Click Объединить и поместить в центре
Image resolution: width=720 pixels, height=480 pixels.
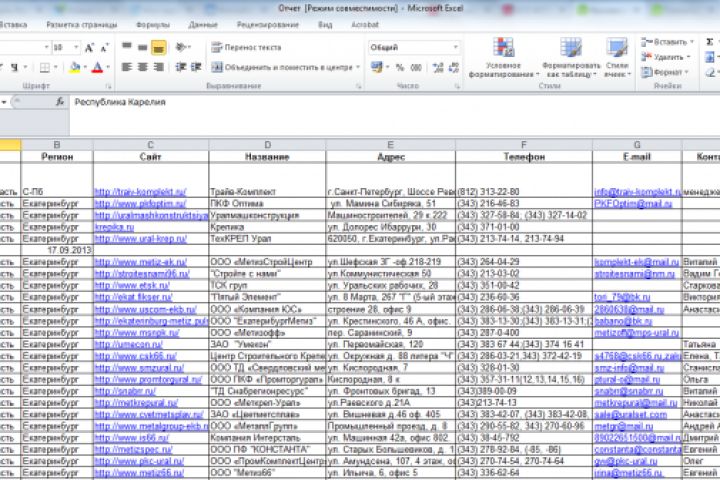click(x=282, y=68)
